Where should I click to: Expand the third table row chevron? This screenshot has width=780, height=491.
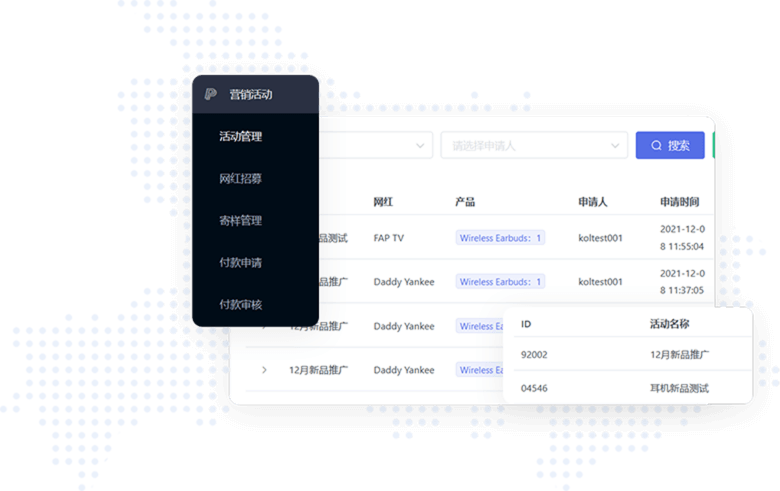click(x=264, y=326)
